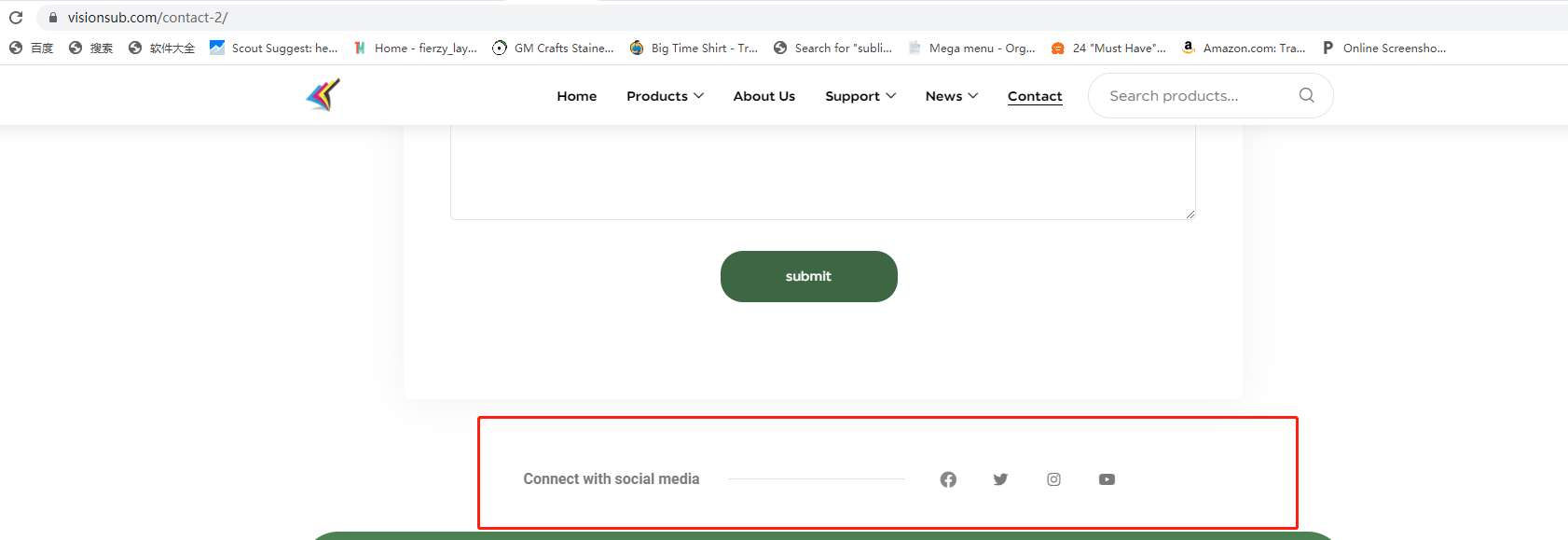Reload the page with the refresh icon
Viewport: 1568px width, 540px height.
(16, 17)
